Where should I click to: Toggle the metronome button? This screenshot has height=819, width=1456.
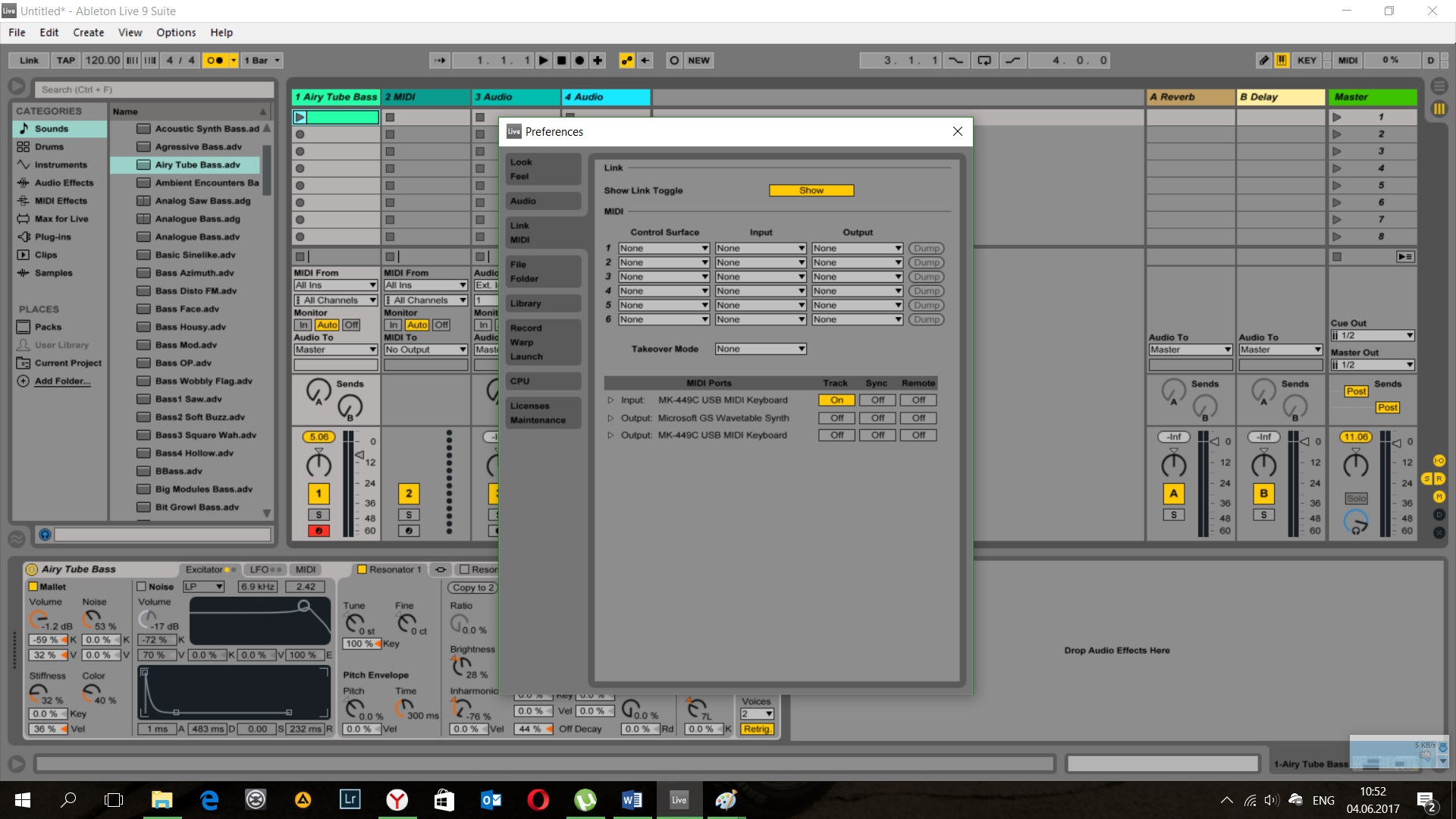(x=215, y=61)
